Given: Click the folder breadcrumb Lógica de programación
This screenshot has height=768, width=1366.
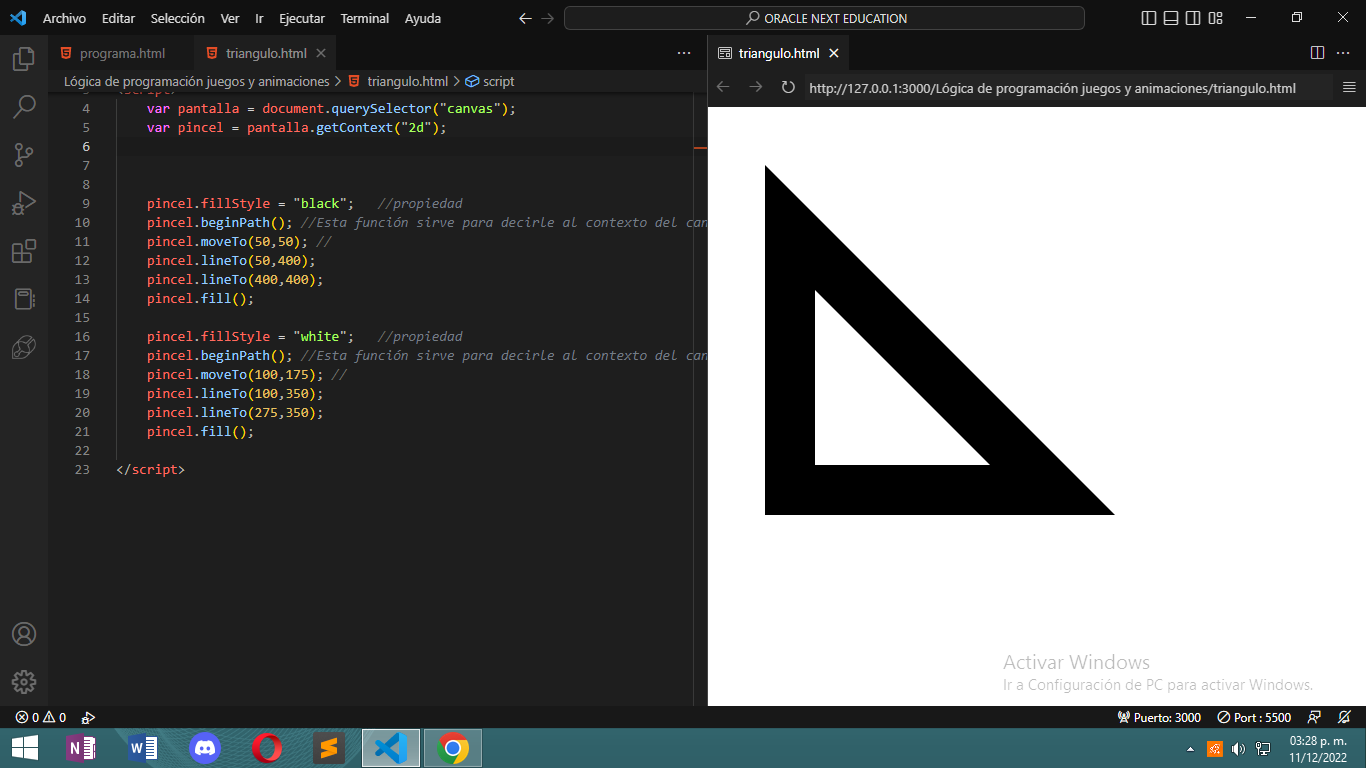Looking at the screenshot, I should coord(196,81).
